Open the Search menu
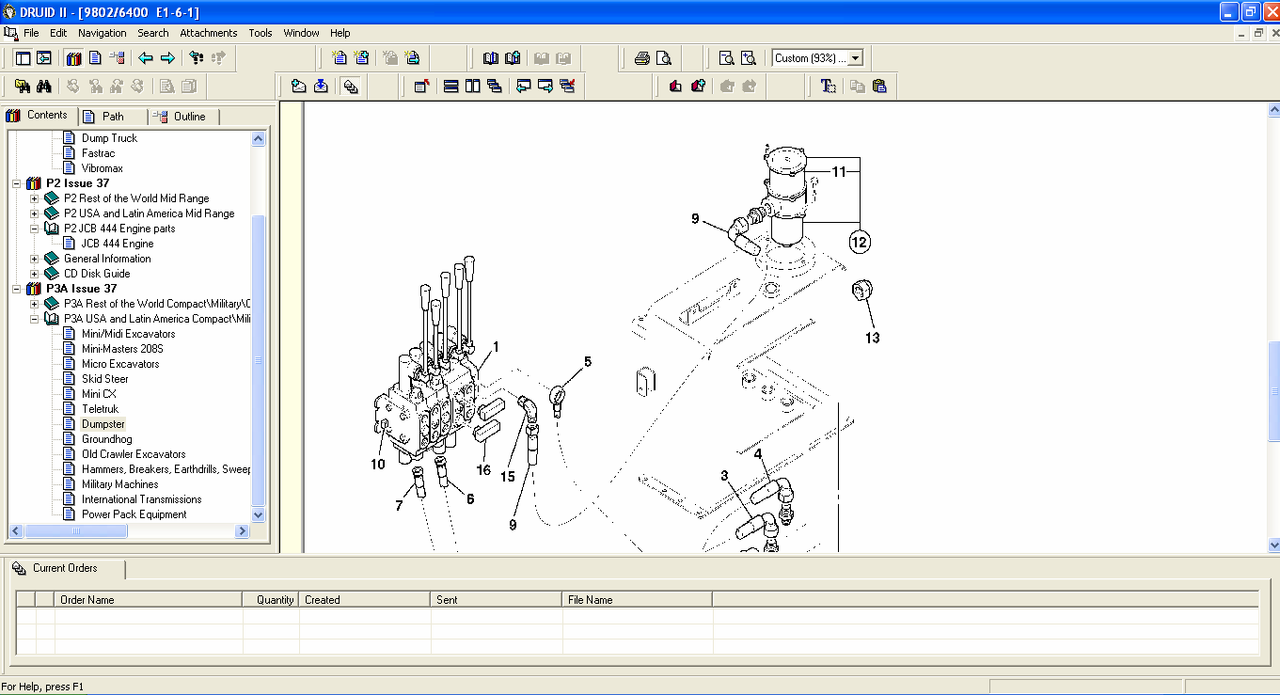Viewport: 1280px width, 695px height. [153, 33]
